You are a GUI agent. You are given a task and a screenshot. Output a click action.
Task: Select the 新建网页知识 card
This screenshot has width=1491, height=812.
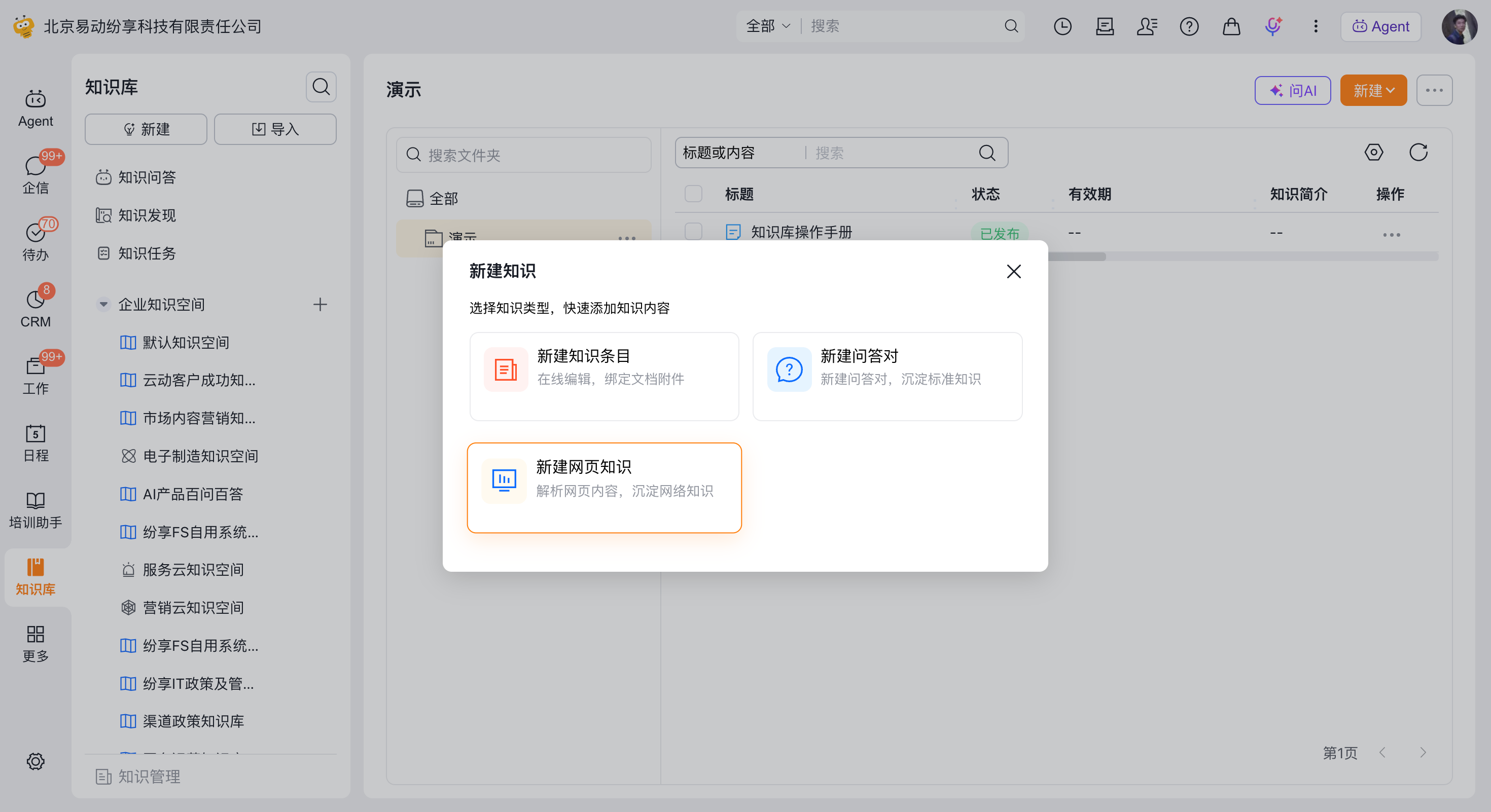point(603,488)
